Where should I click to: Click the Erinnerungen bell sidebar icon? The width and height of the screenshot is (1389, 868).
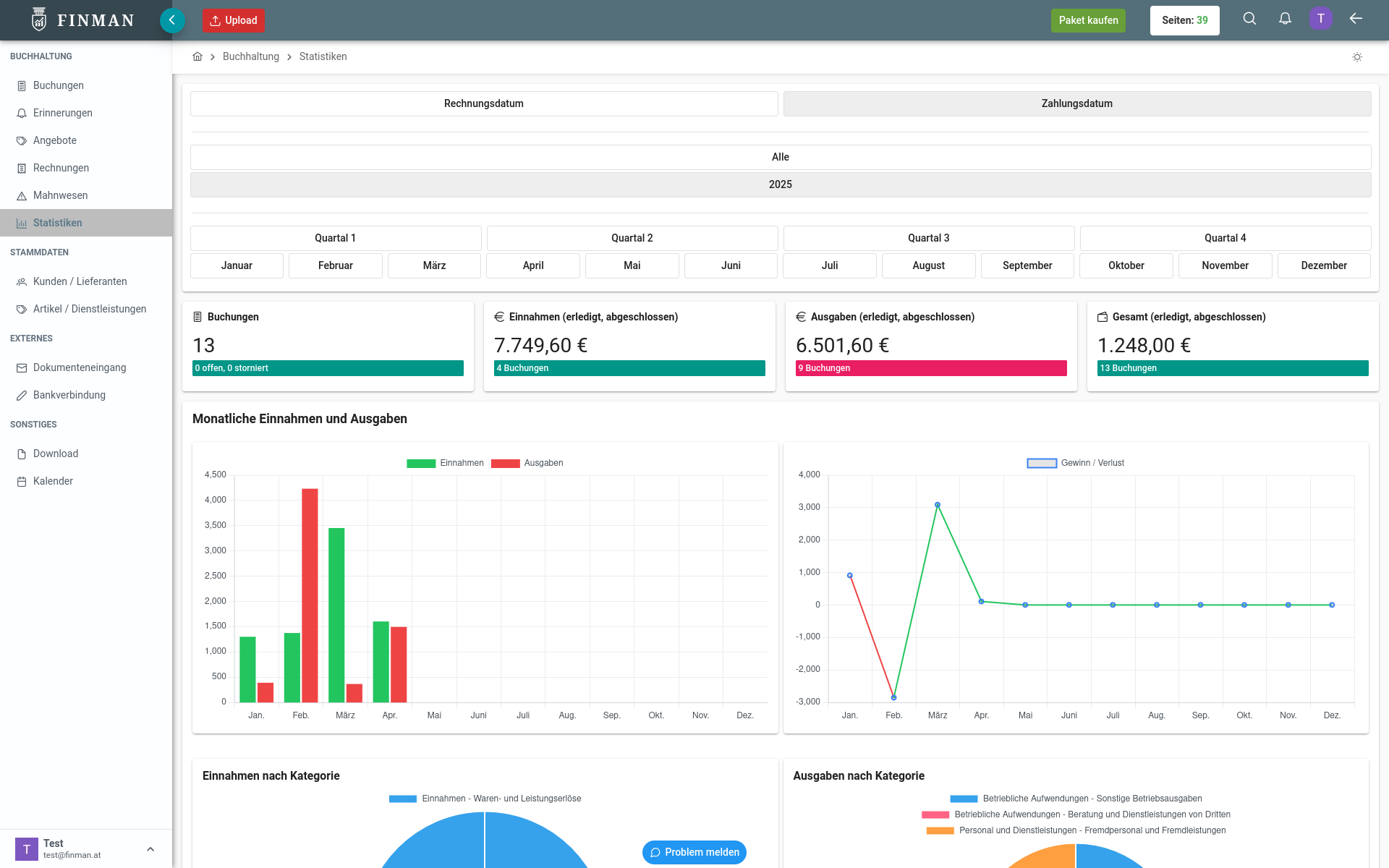(22, 114)
